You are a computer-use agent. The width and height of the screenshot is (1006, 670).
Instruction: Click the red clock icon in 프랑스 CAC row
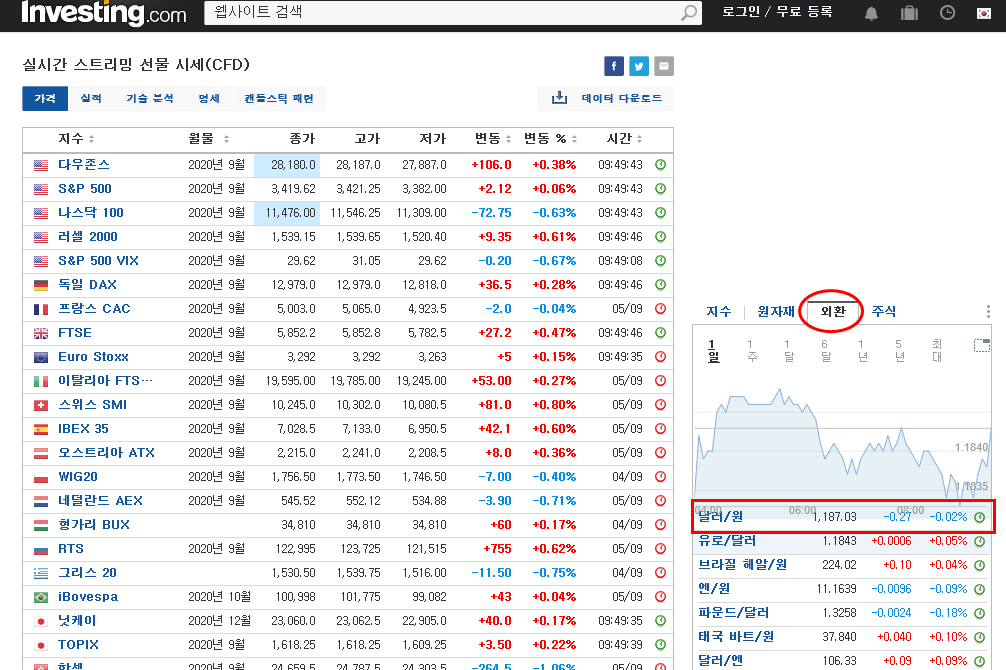coord(660,309)
